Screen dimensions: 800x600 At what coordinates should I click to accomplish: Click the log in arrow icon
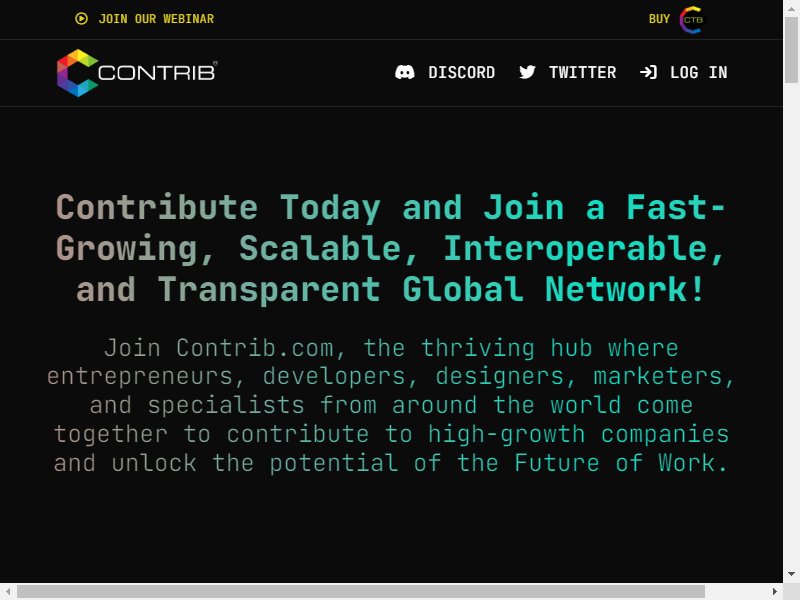pos(648,72)
